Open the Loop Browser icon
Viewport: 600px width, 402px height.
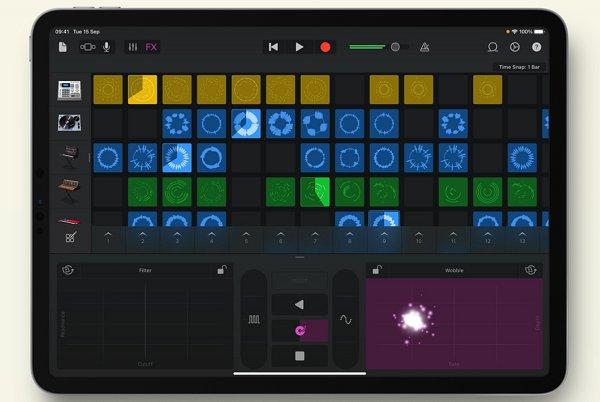point(493,47)
